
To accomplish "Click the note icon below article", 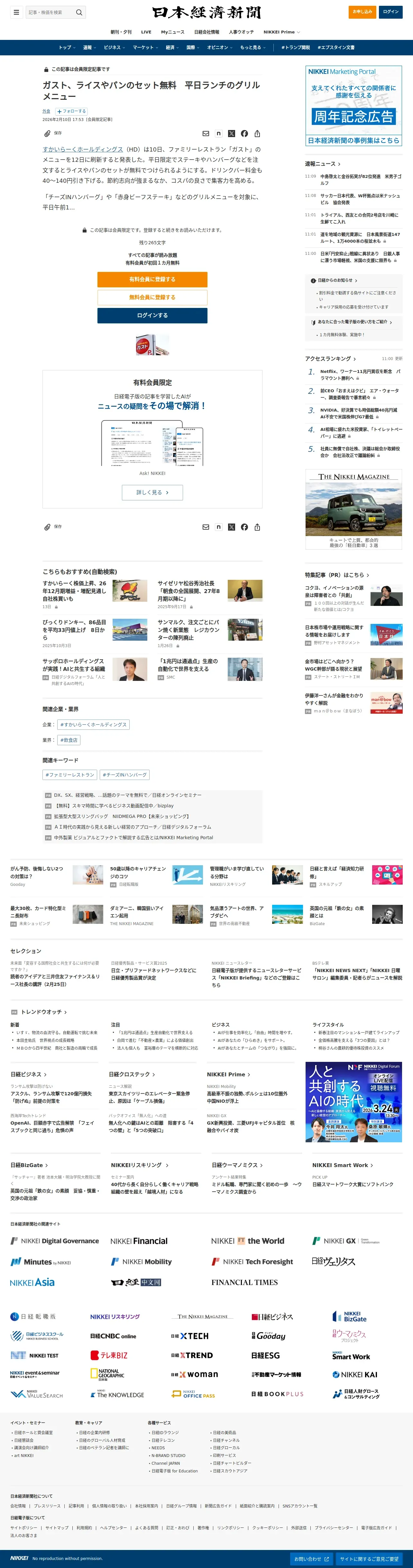I will pos(218,527).
